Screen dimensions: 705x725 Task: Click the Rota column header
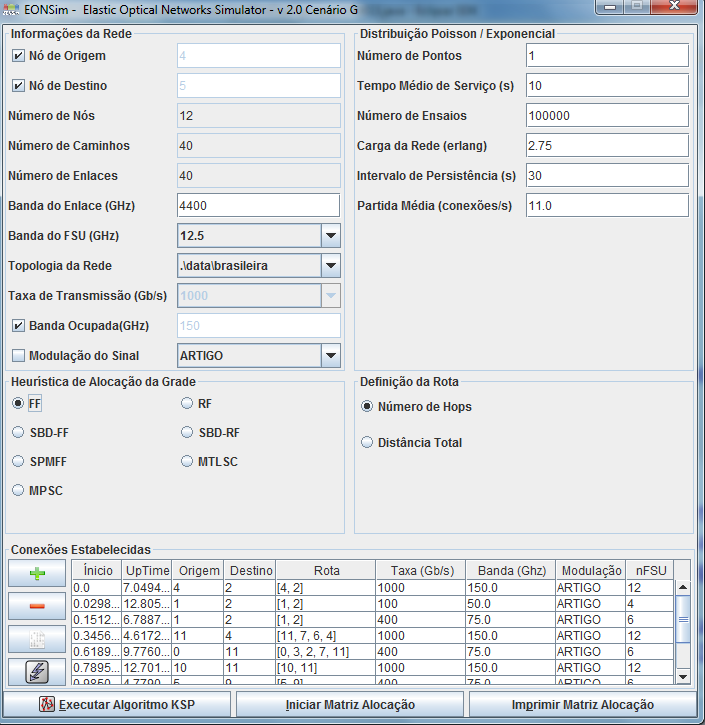click(x=326, y=571)
